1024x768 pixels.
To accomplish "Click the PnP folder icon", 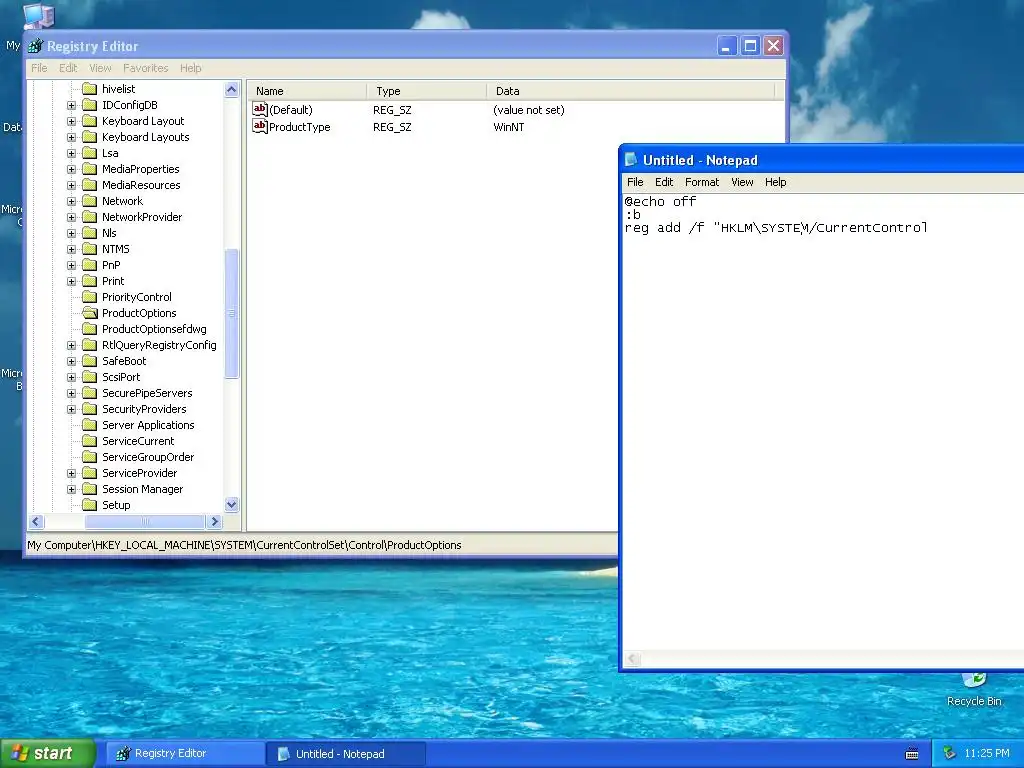I will pos(89,265).
